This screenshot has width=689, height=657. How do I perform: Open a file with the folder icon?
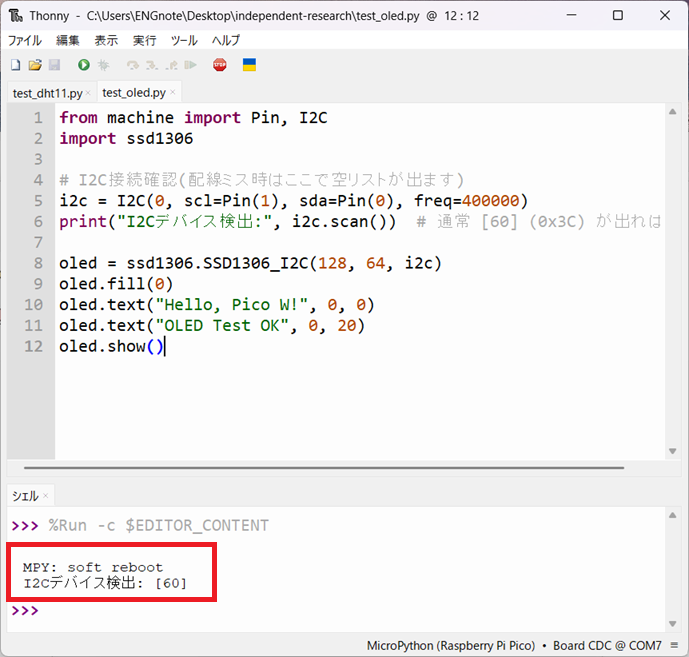click(x=35, y=65)
